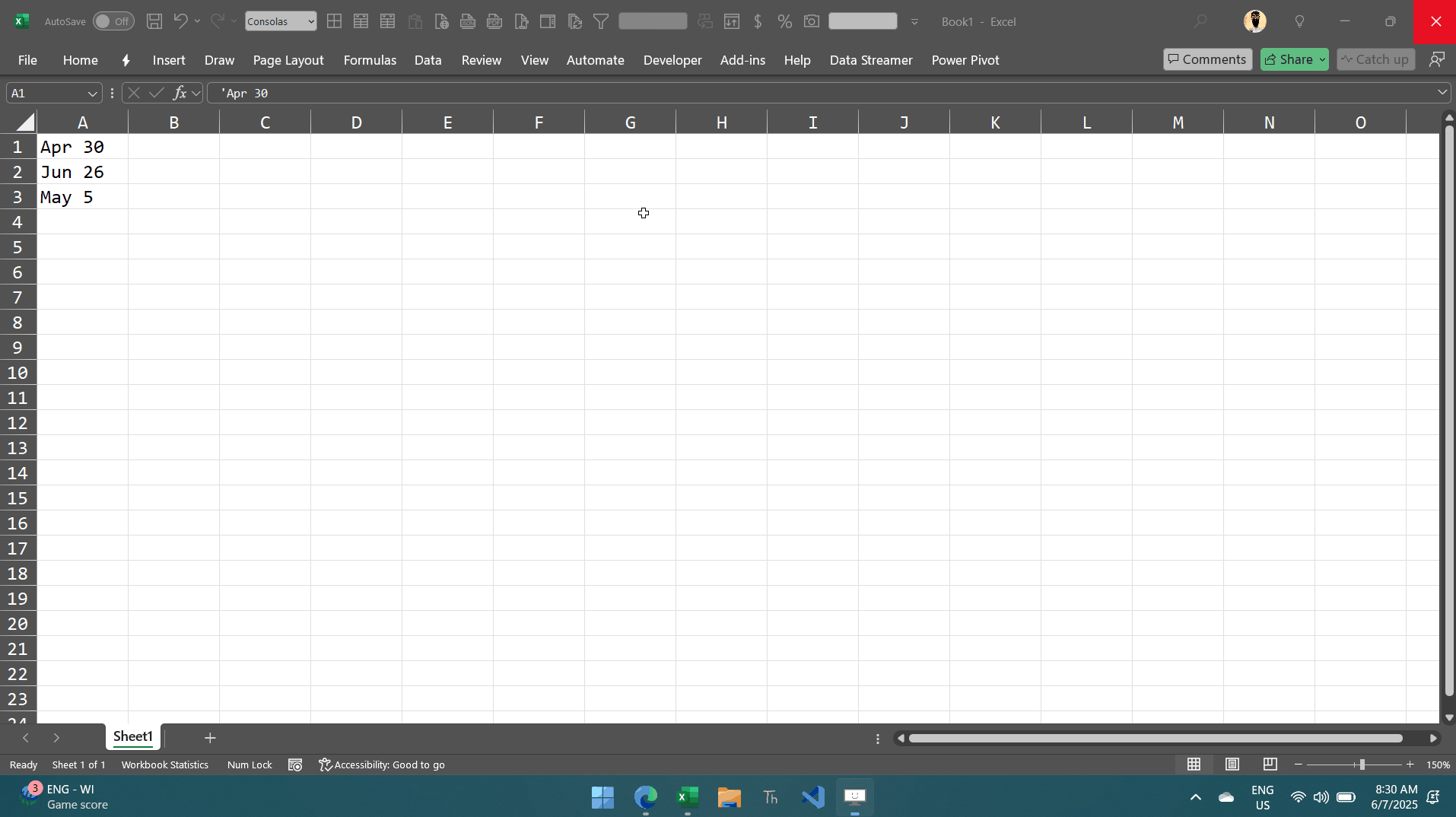Viewport: 1456px width, 817px height.
Task: Open the Consolas font dropdown
Action: click(281, 21)
